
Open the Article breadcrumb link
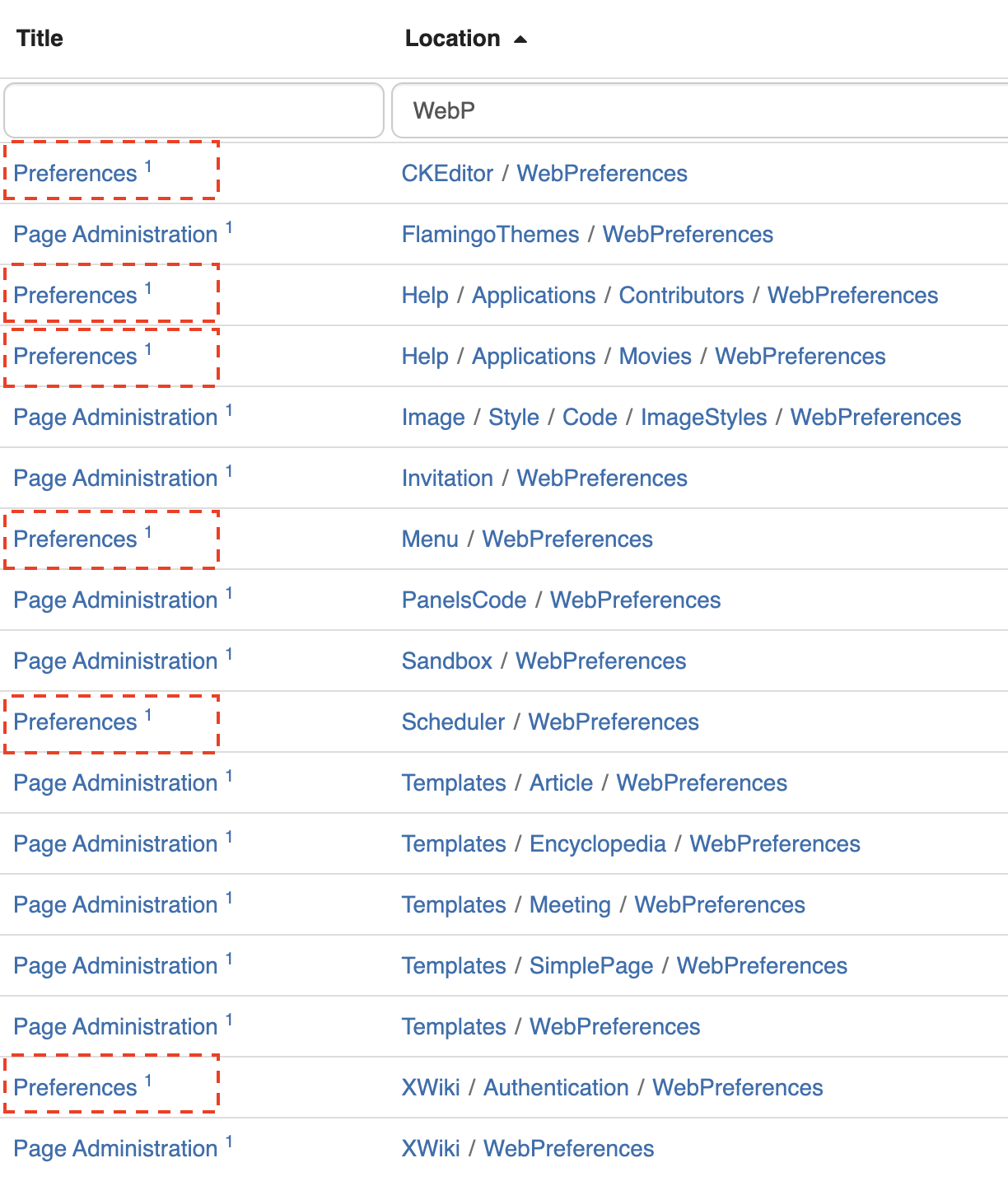[x=561, y=783]
